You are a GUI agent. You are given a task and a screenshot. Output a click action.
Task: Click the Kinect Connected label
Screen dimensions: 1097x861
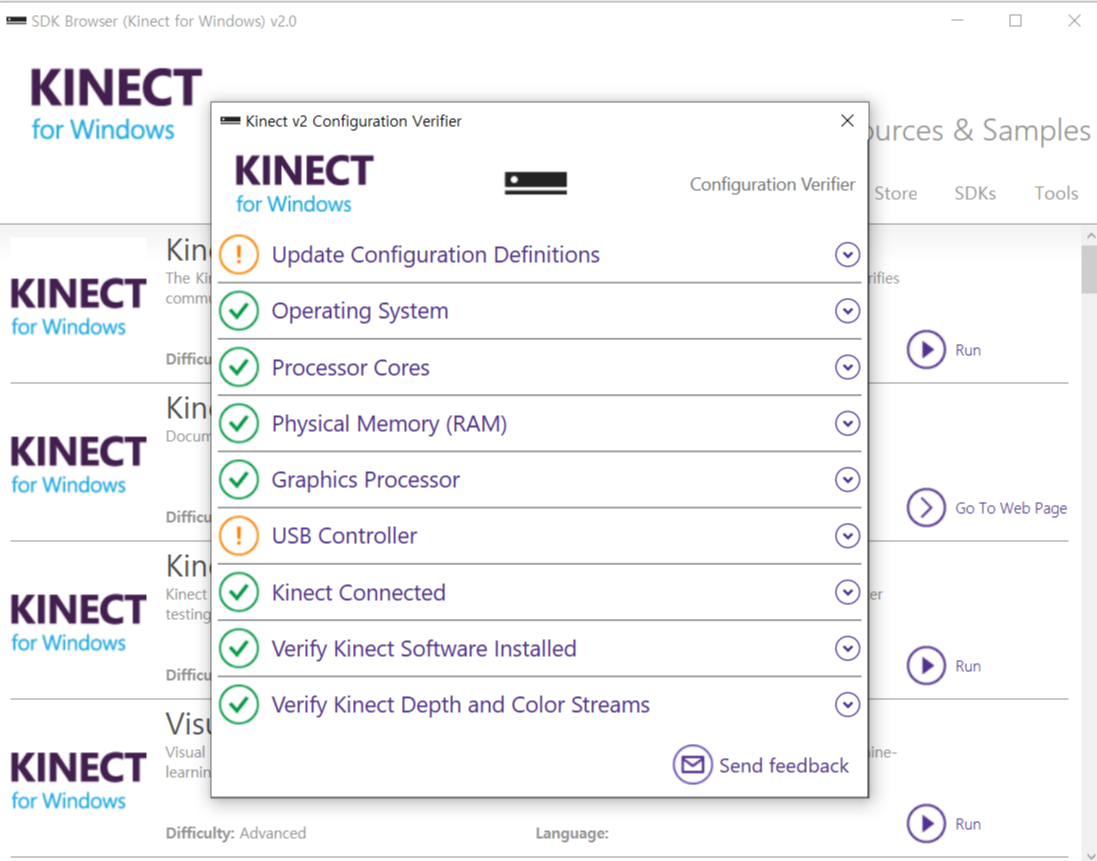point(358,592)
